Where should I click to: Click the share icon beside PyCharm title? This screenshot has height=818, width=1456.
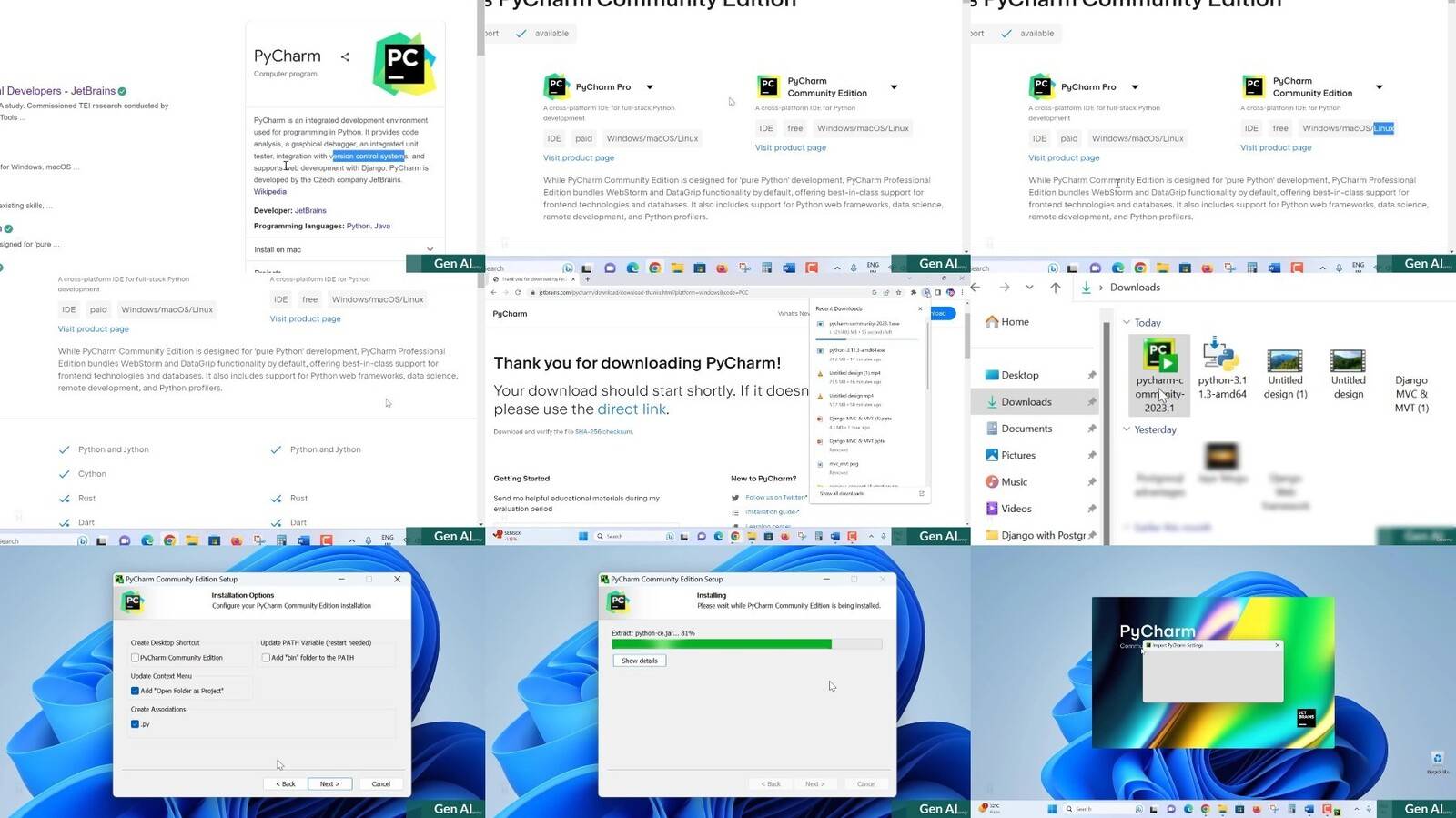345,56
